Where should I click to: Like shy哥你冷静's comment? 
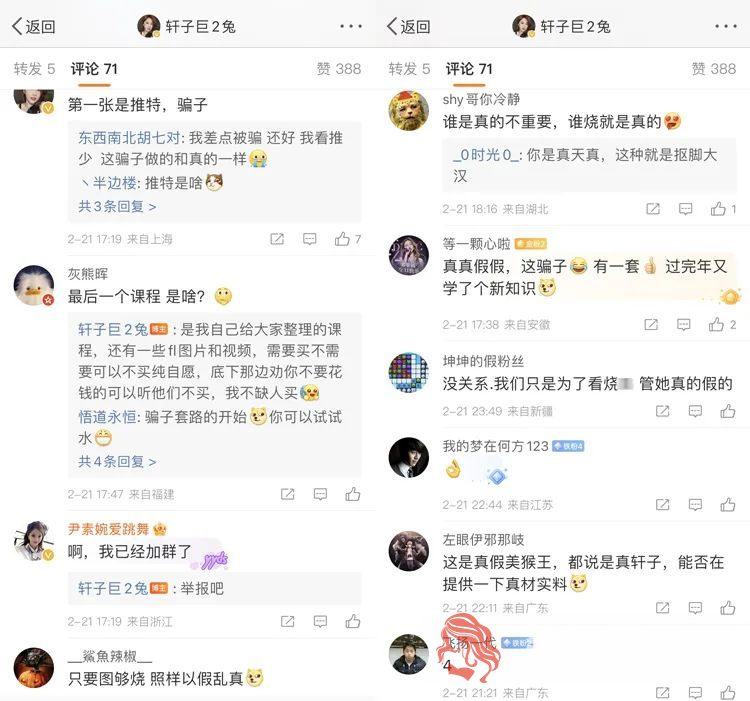pyautogui.click(x=718, y=209)
